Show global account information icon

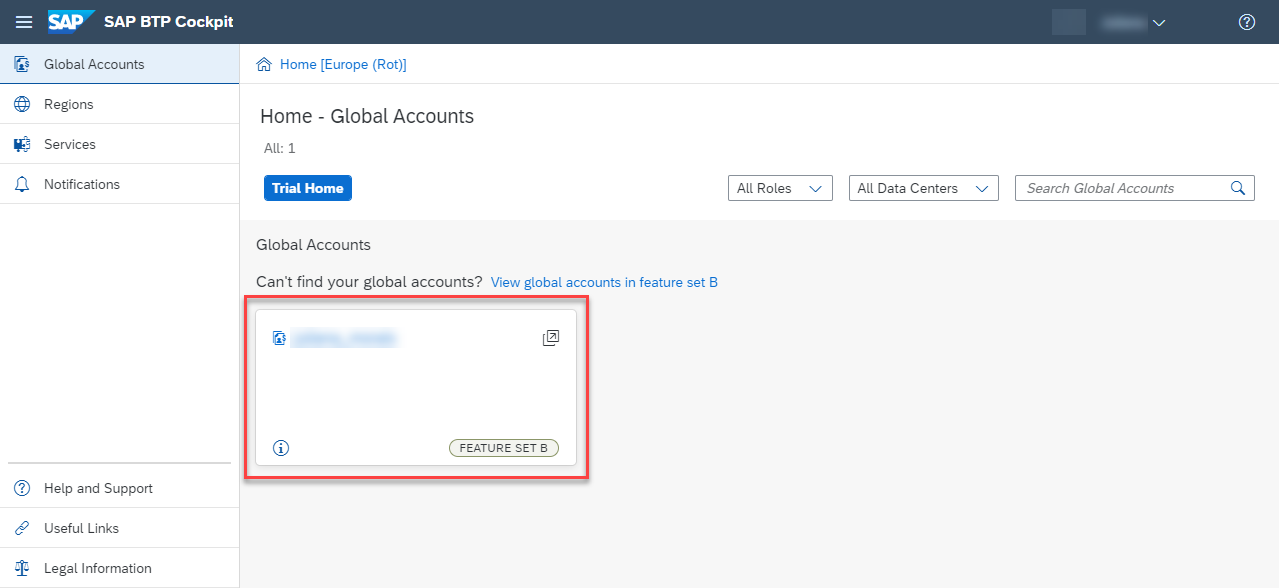click(281, 448)
